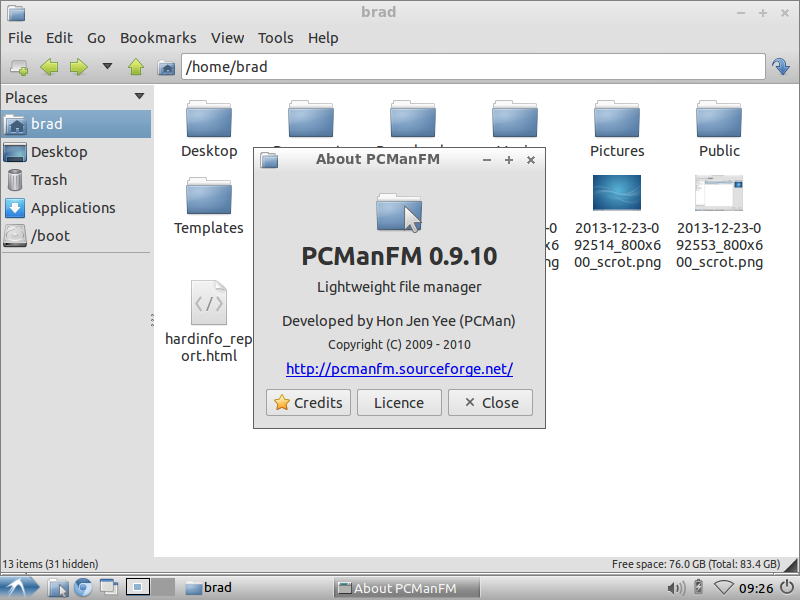
Task: Select brad in Places sidebar
Action: click(x=76, y=124)
